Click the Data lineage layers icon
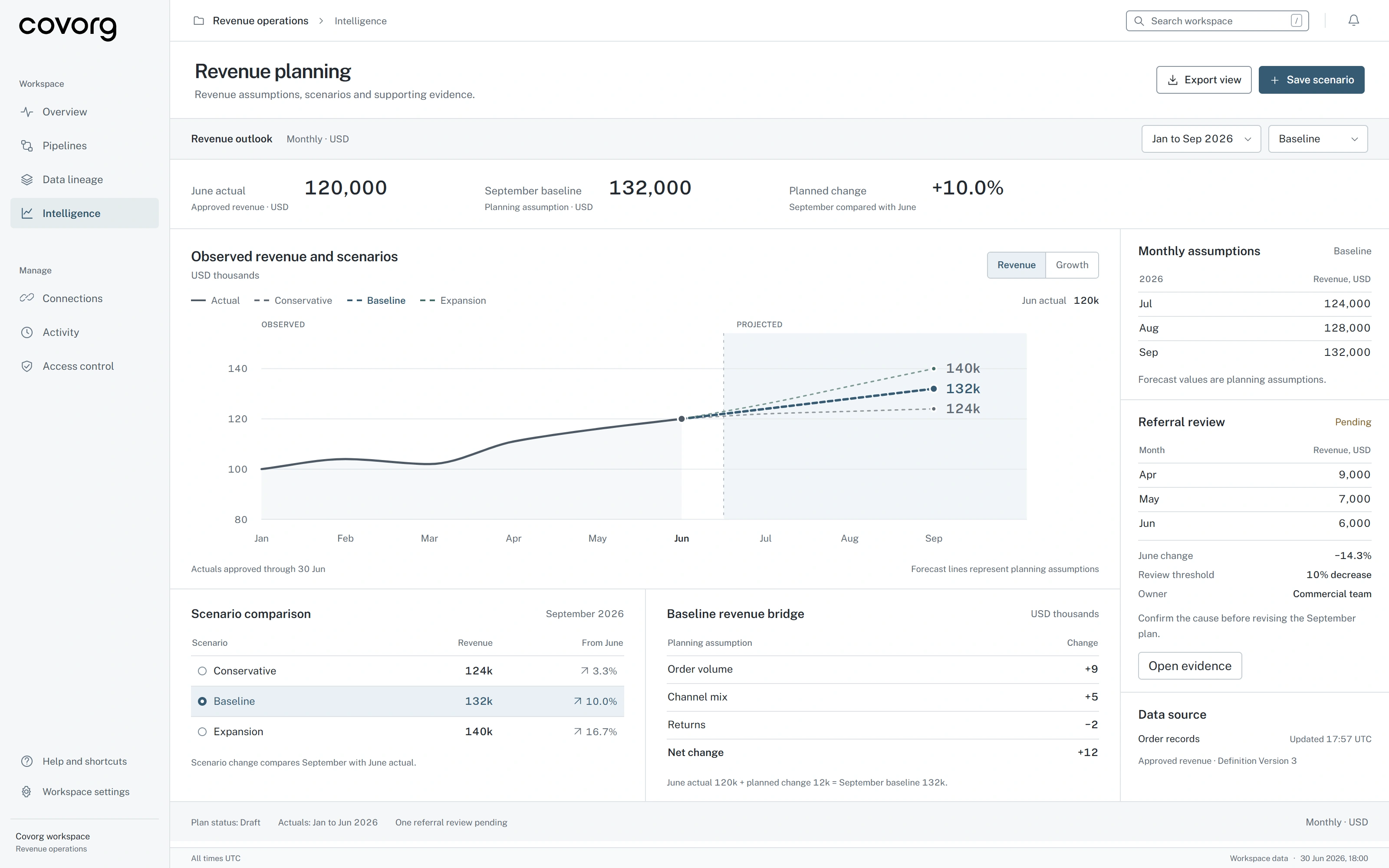The image size is (1389, 868). point(26,180)
